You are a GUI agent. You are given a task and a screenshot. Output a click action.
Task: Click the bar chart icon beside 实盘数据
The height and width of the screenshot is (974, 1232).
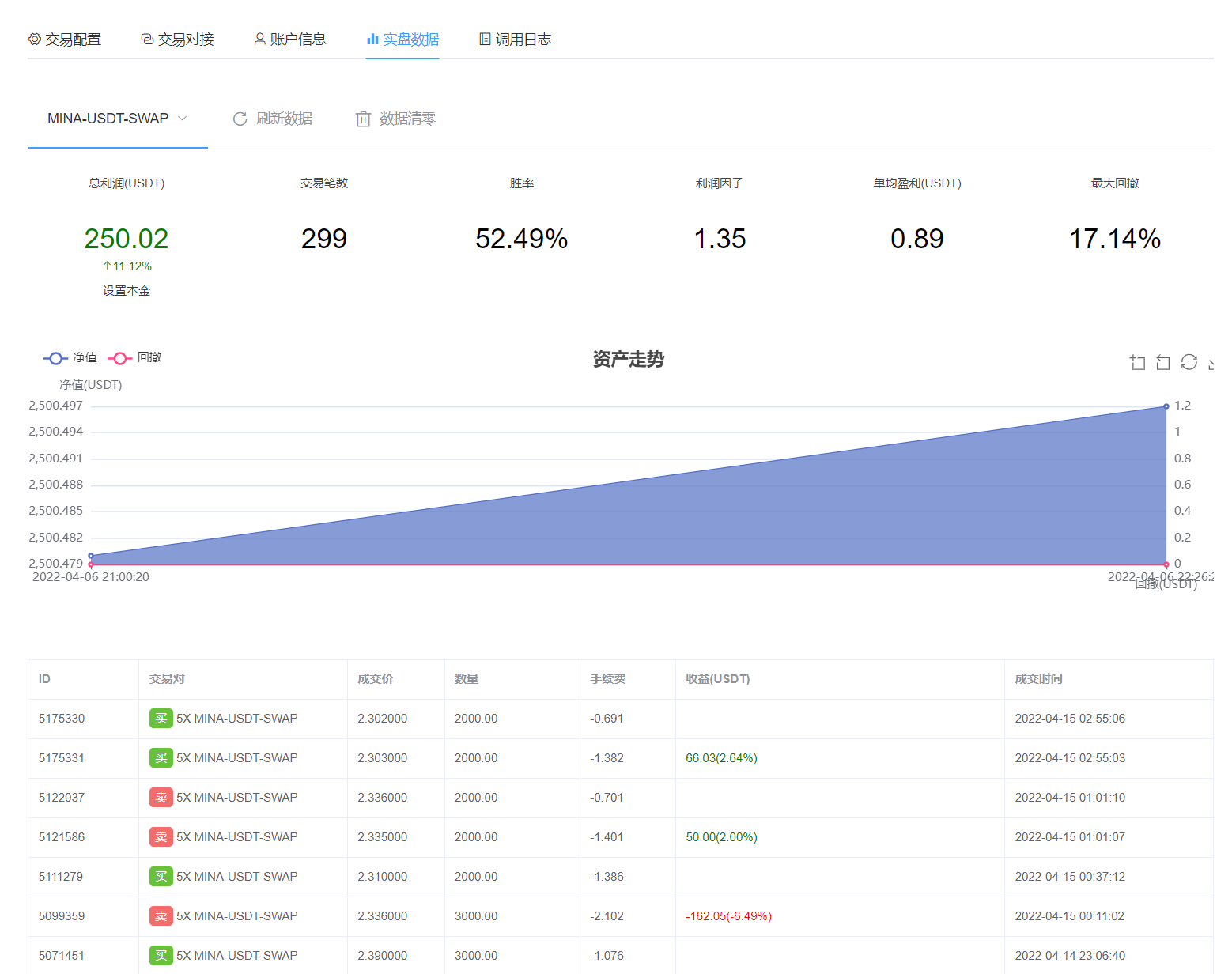pyautogui.click(x=372, y=39)
